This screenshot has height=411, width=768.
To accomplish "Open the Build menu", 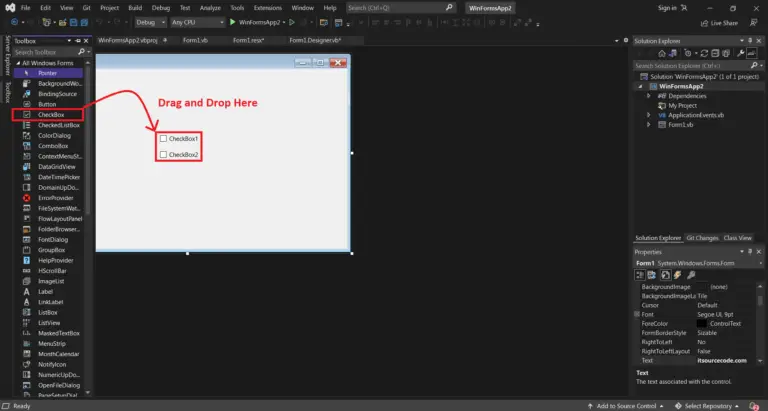I will (x=135, y=7).
